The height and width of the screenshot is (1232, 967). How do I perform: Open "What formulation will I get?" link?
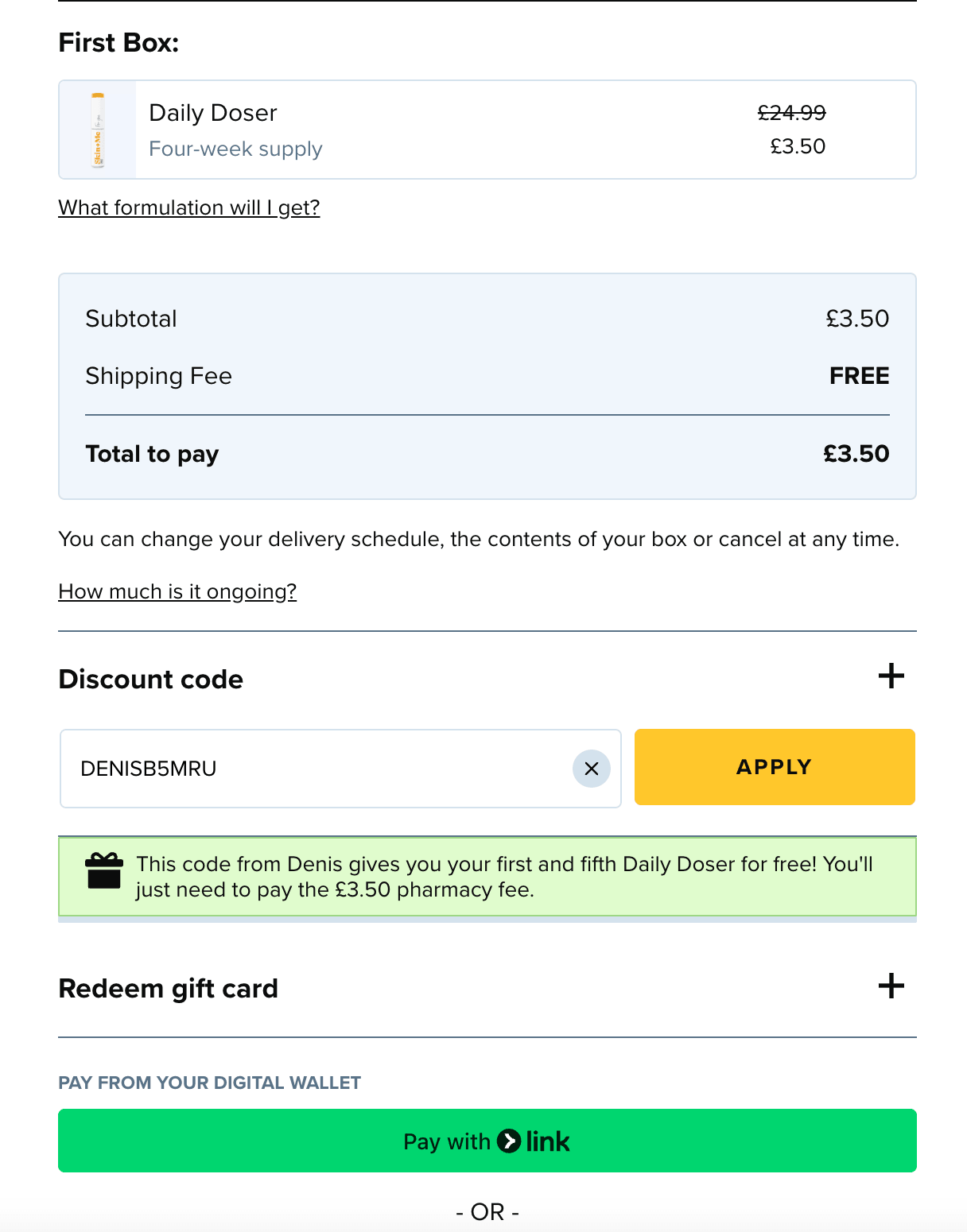click(189, 207)
